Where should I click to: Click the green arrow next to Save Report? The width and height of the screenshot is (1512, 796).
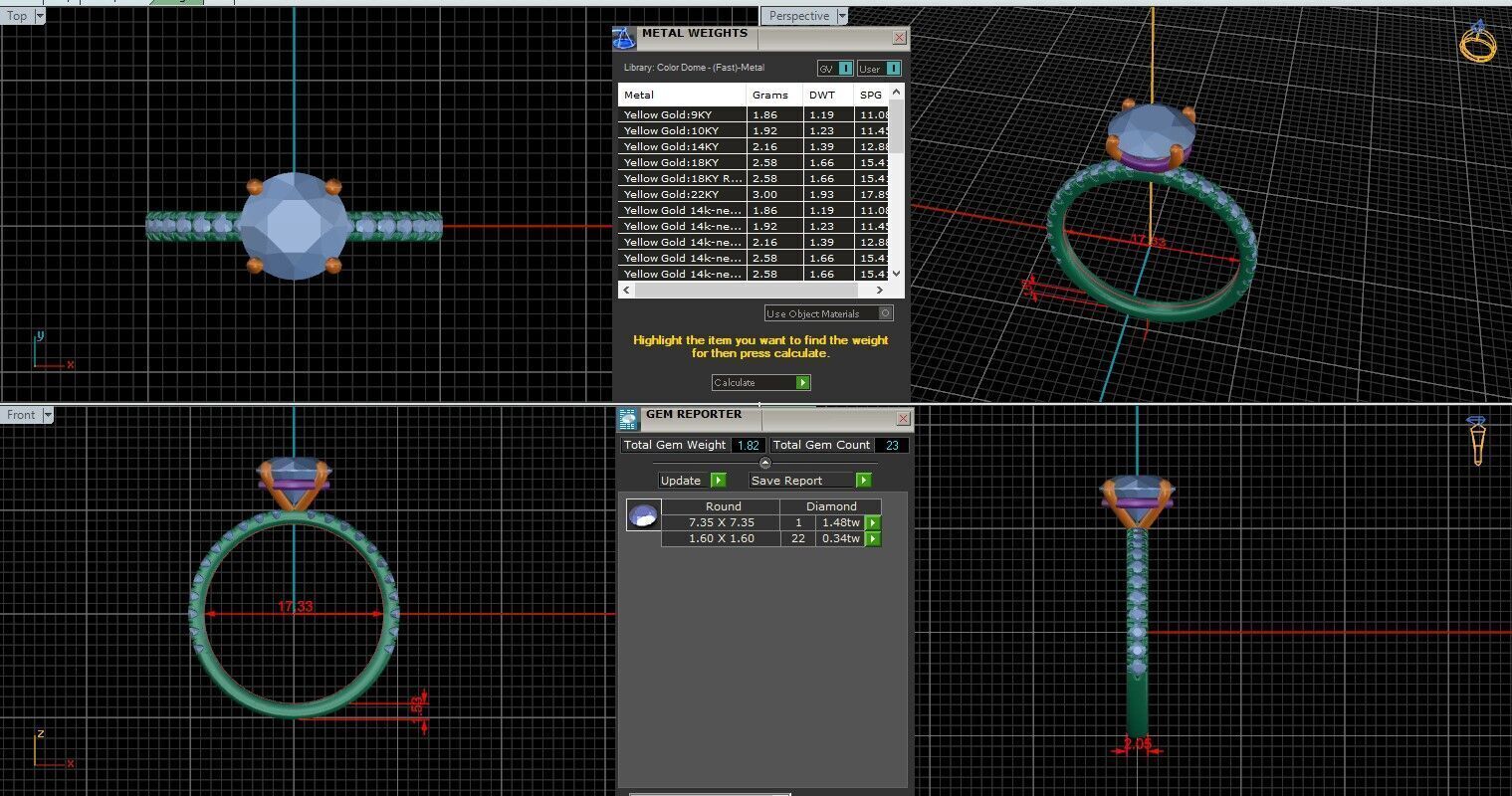click(863, 481)
